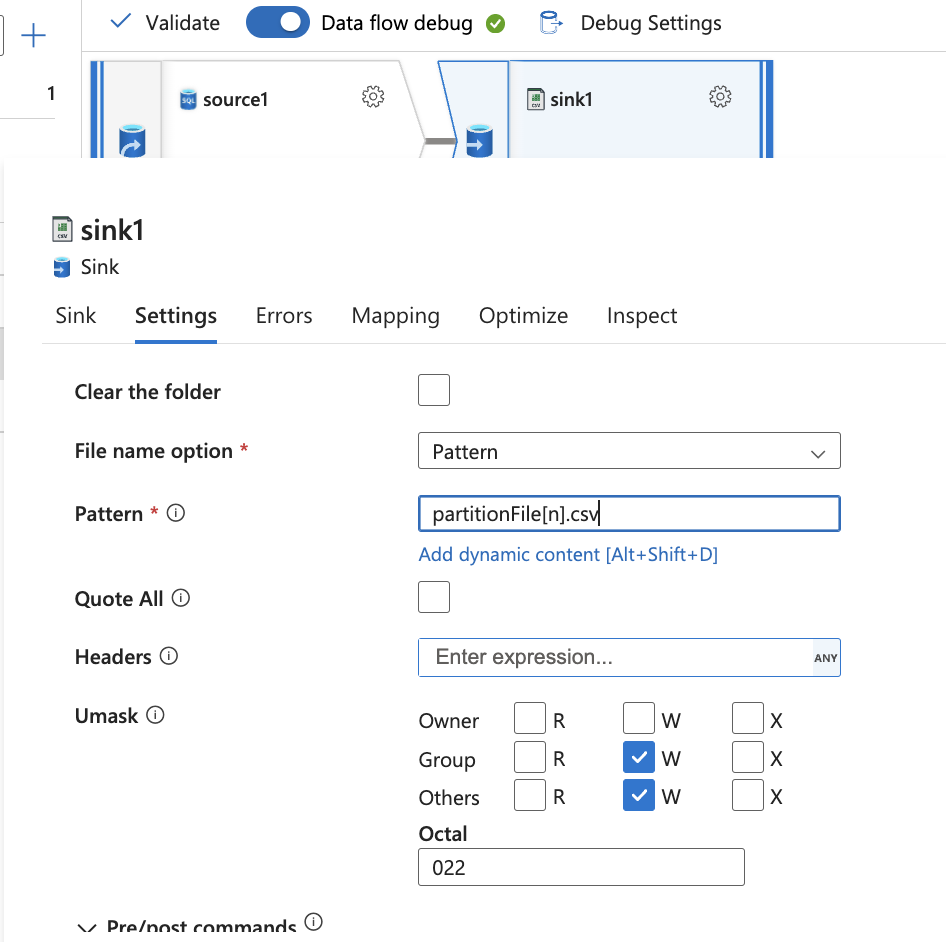The height and width of the screenshot is (942, 946).
Task: Click the Headers expression input field
Action: 615,657
